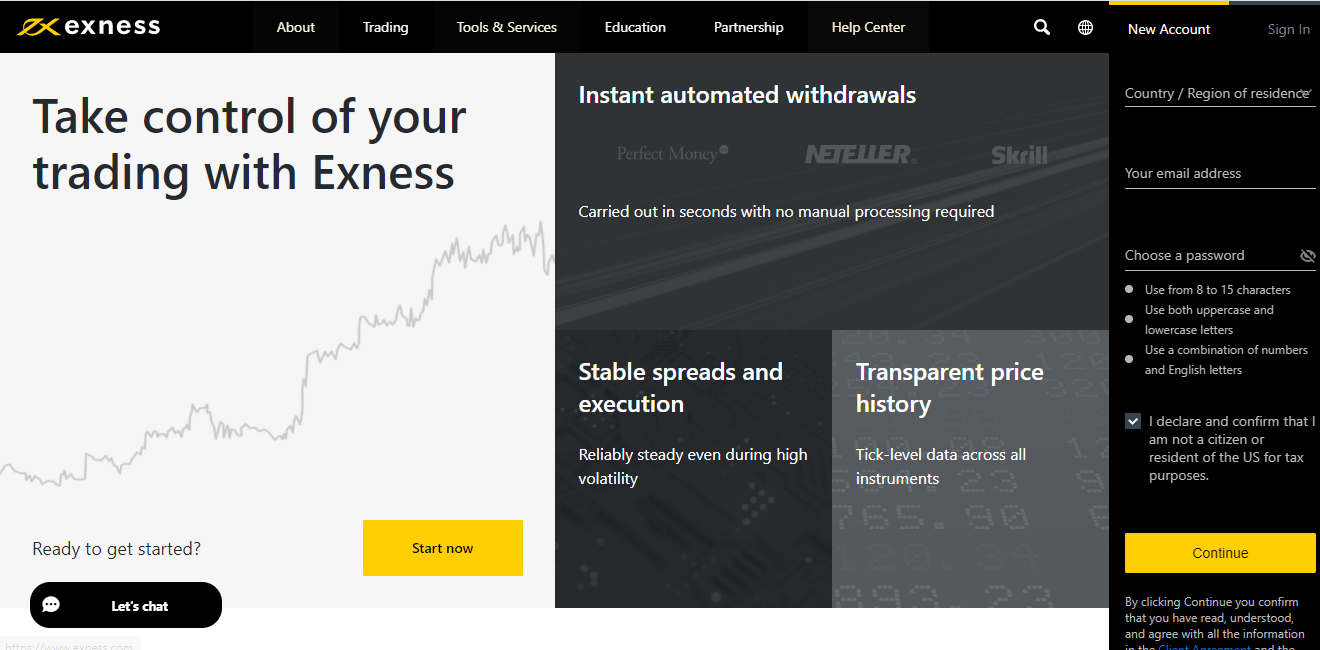Open the About menu
This screenshot has width=1320, height=650.
[x=296, y=27]
